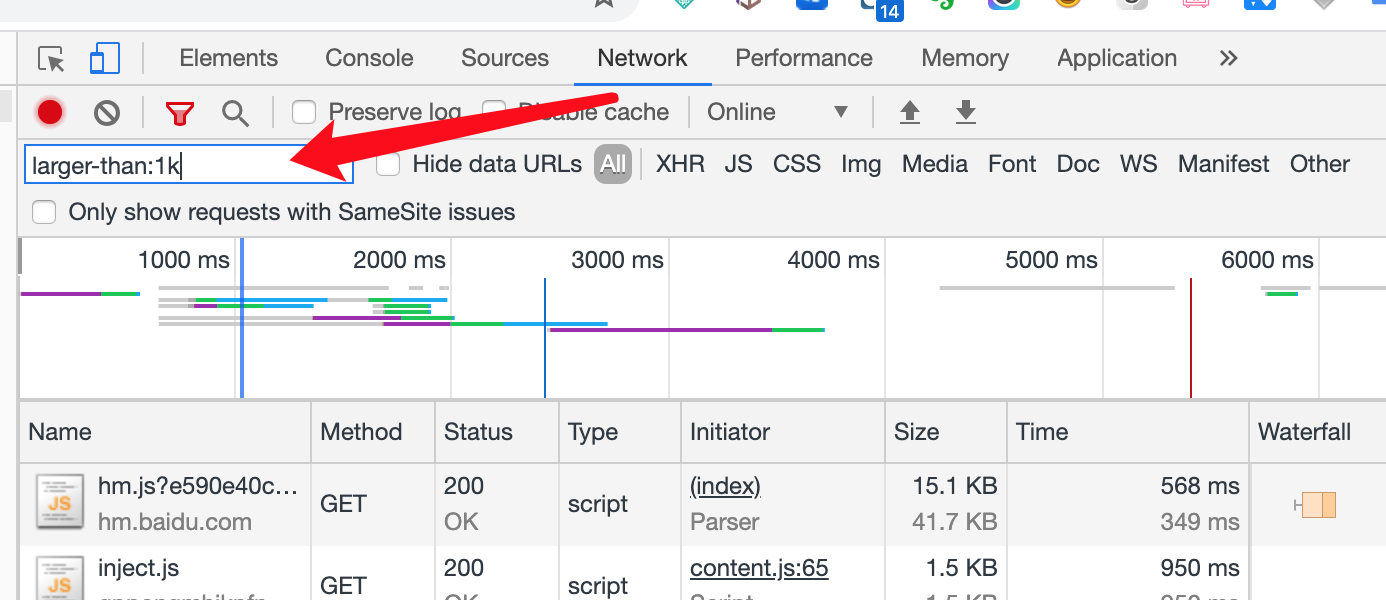Export HAR file with download arrow
Screen dimensions: 1386x600
pos(965,112)
